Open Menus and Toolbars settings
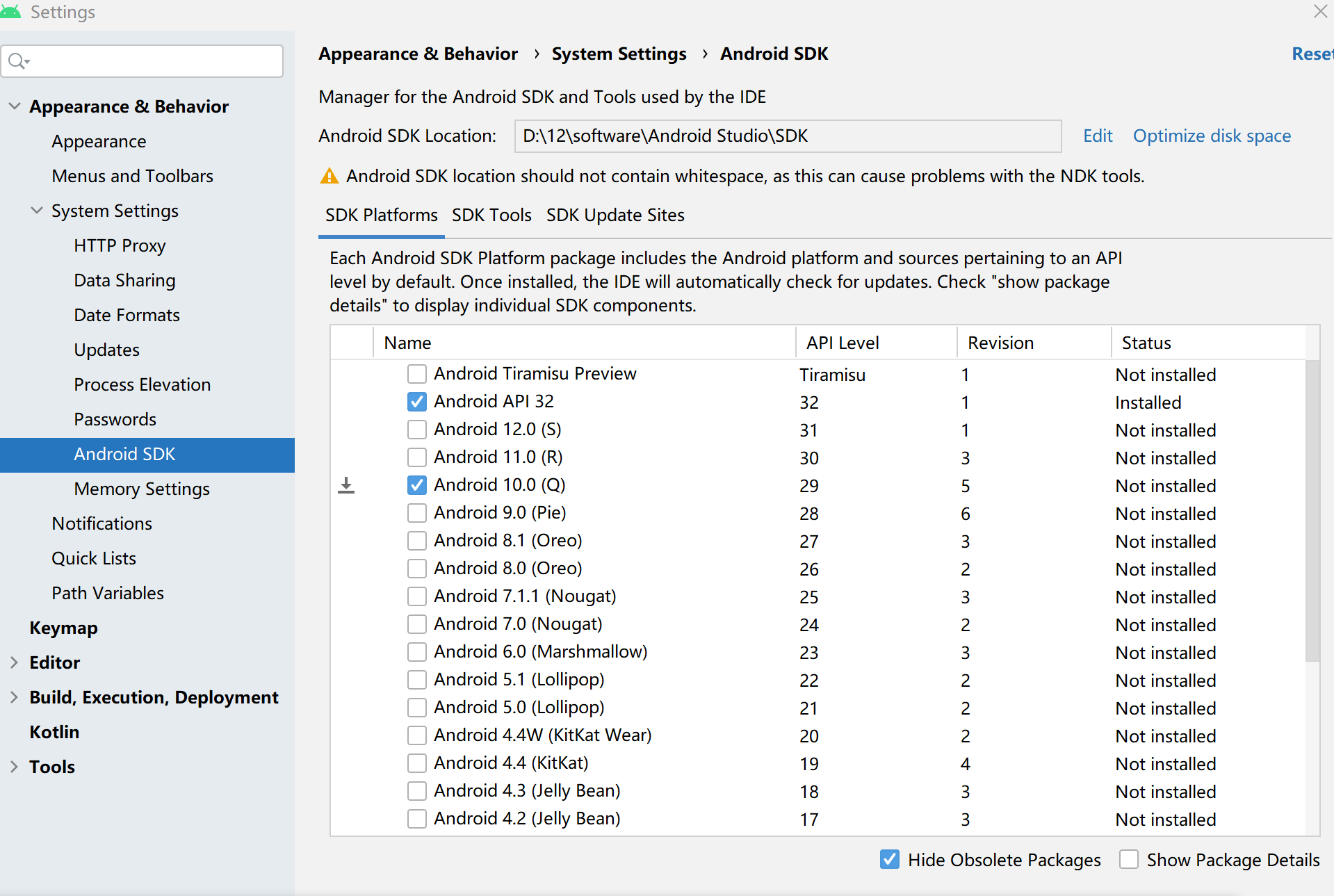The width and height of the screenshot is (1334, 896). coord(132,176)
